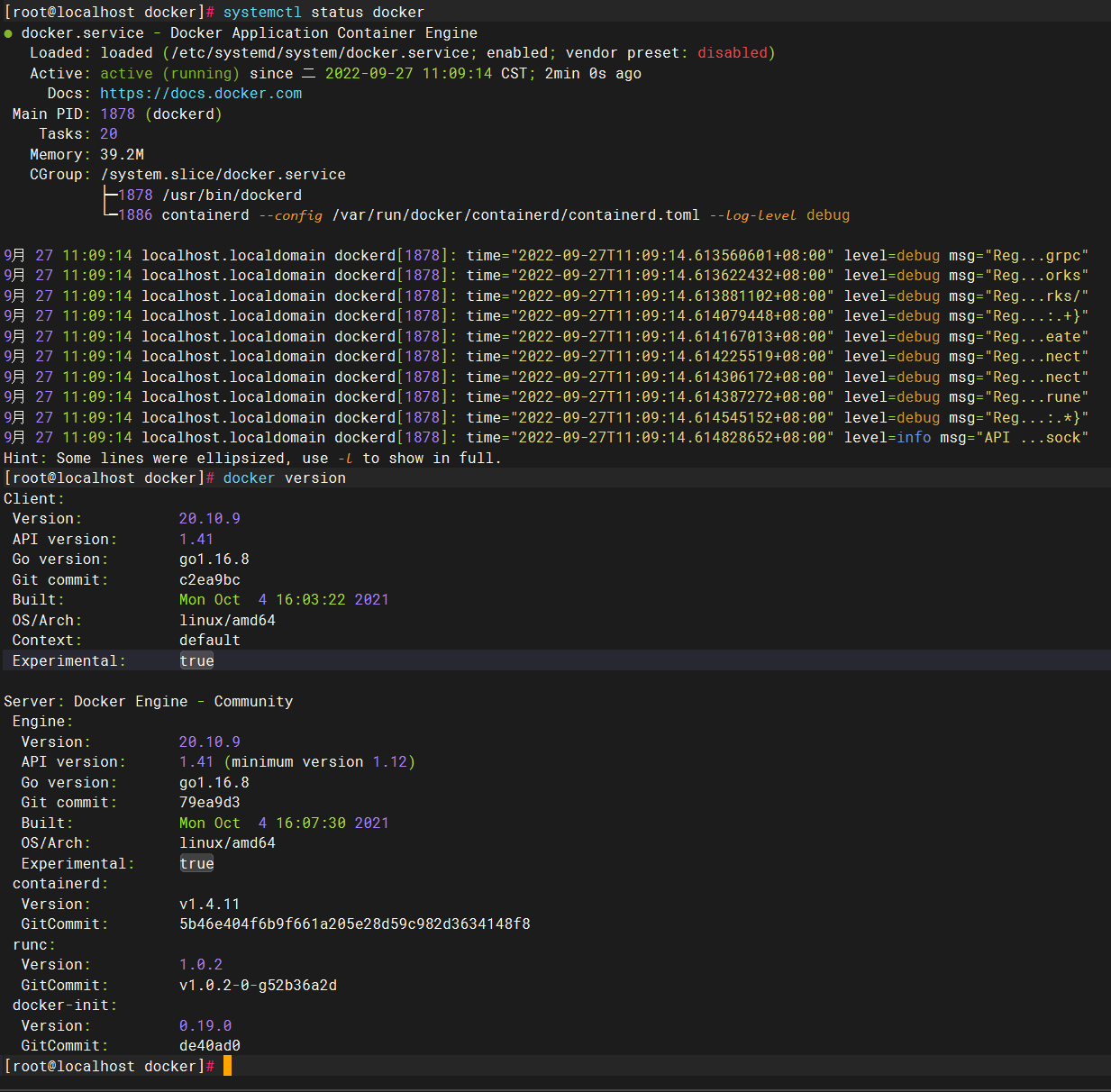Click the green 'active (running)' status

coord(169,74)
